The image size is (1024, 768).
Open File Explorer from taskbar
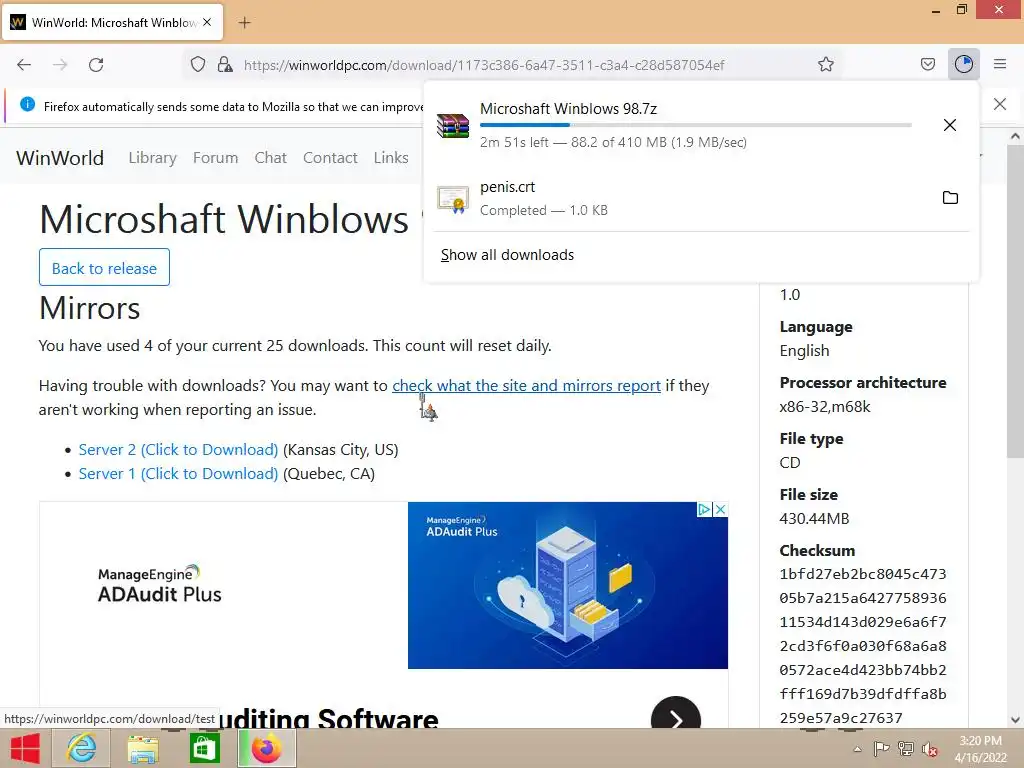tap(143, 748)
